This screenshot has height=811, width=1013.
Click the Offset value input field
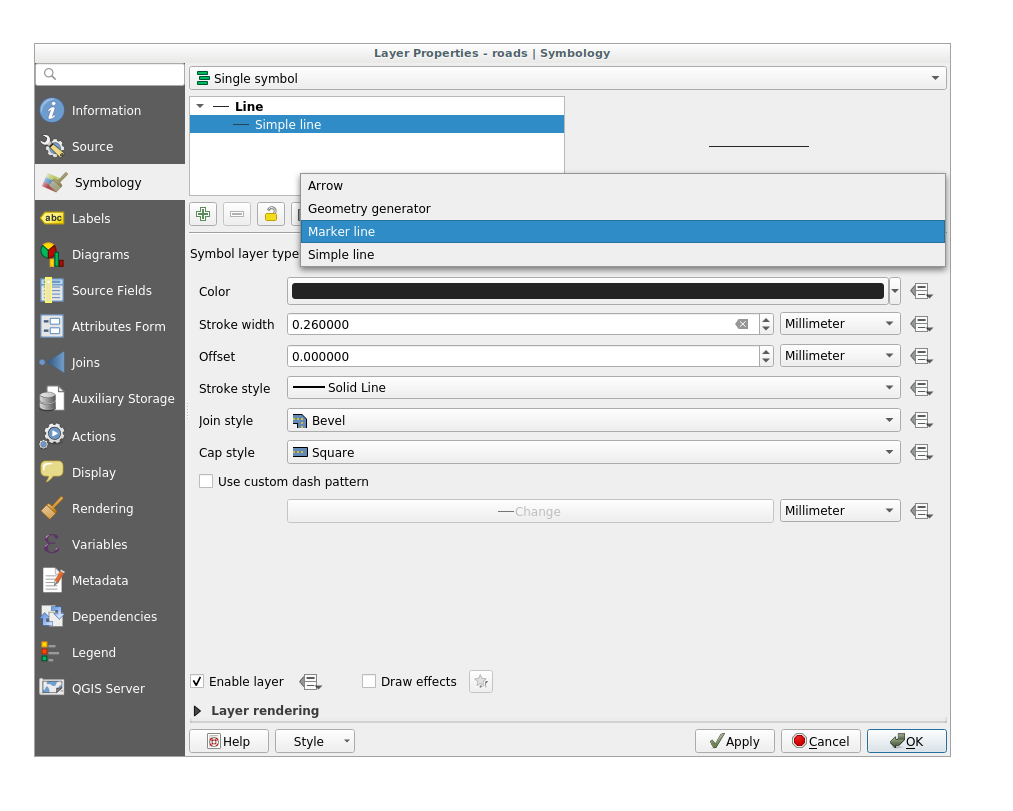click(x=521, y=357)
